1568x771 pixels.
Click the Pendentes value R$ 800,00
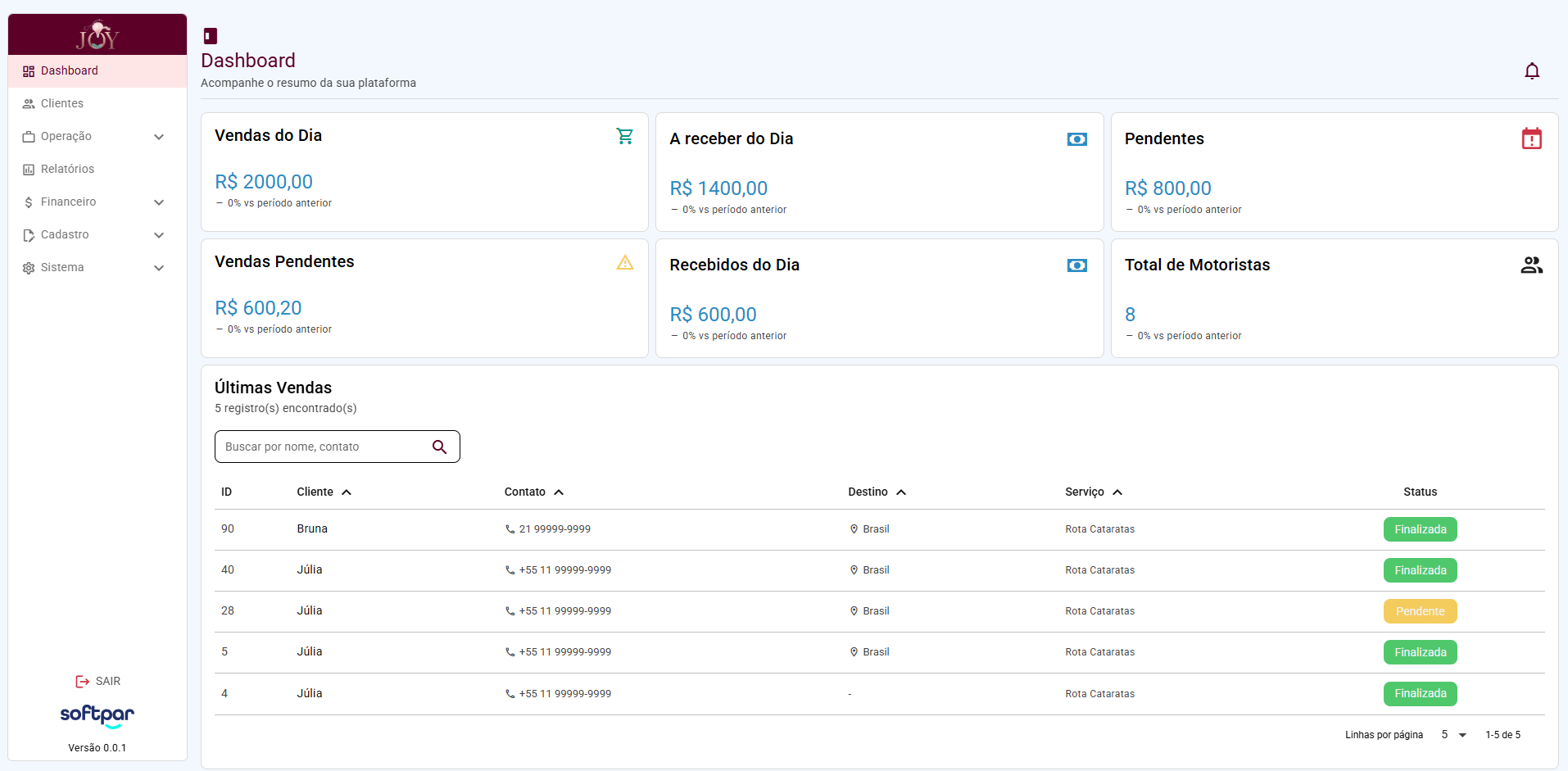click(x=1168, y=188)
